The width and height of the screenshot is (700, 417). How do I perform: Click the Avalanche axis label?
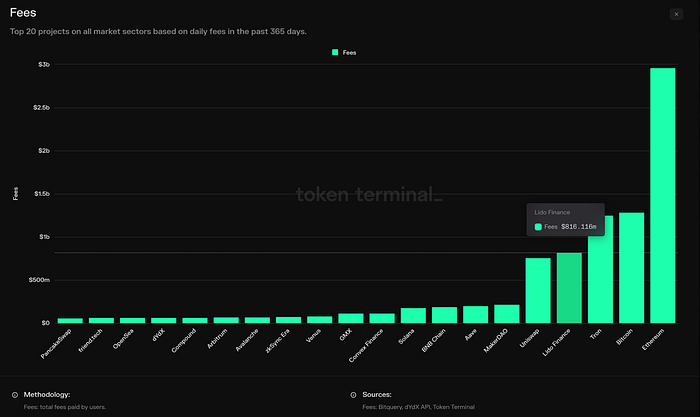(247, 341)
